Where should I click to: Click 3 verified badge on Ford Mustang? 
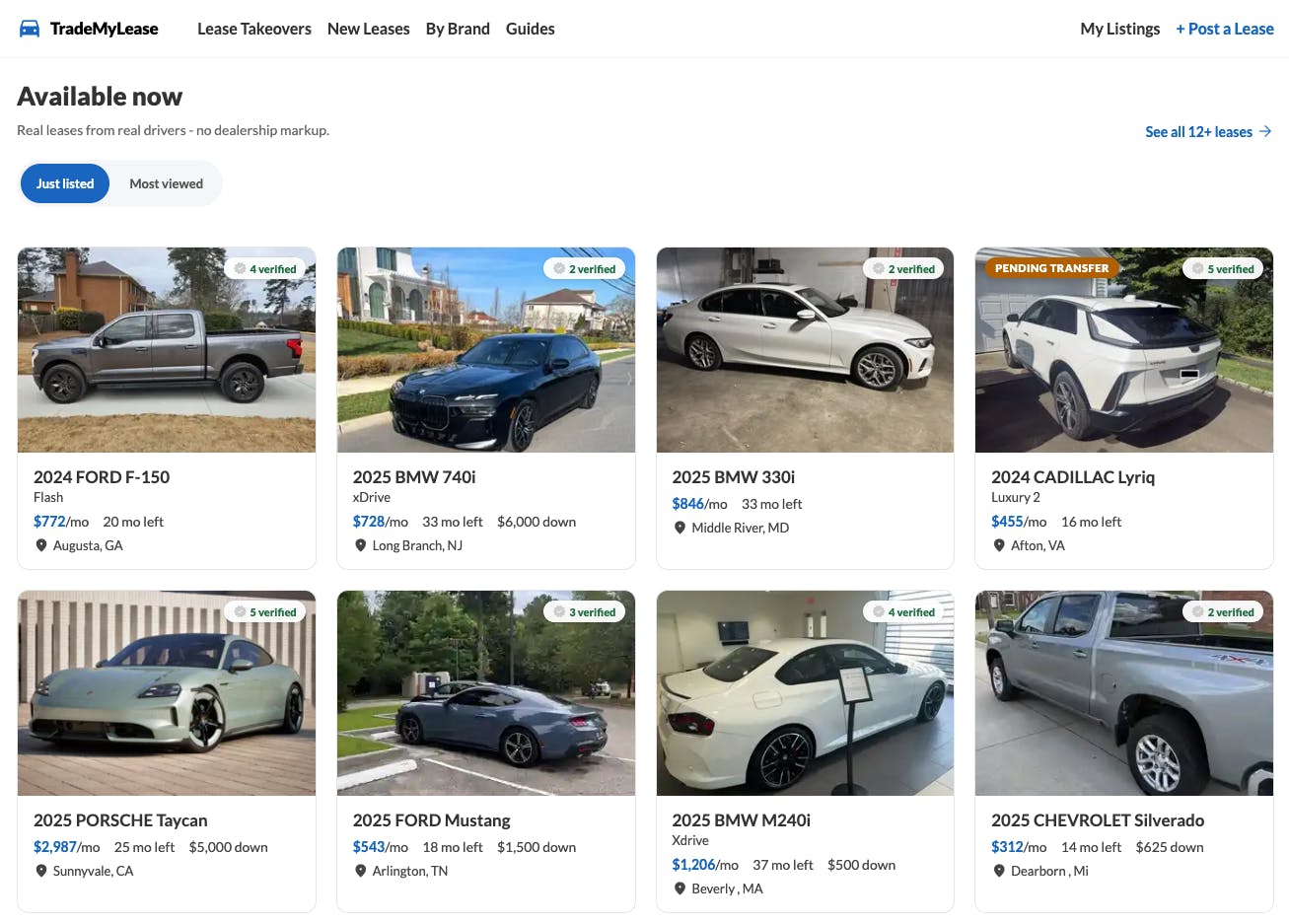(x=584, y=611)
